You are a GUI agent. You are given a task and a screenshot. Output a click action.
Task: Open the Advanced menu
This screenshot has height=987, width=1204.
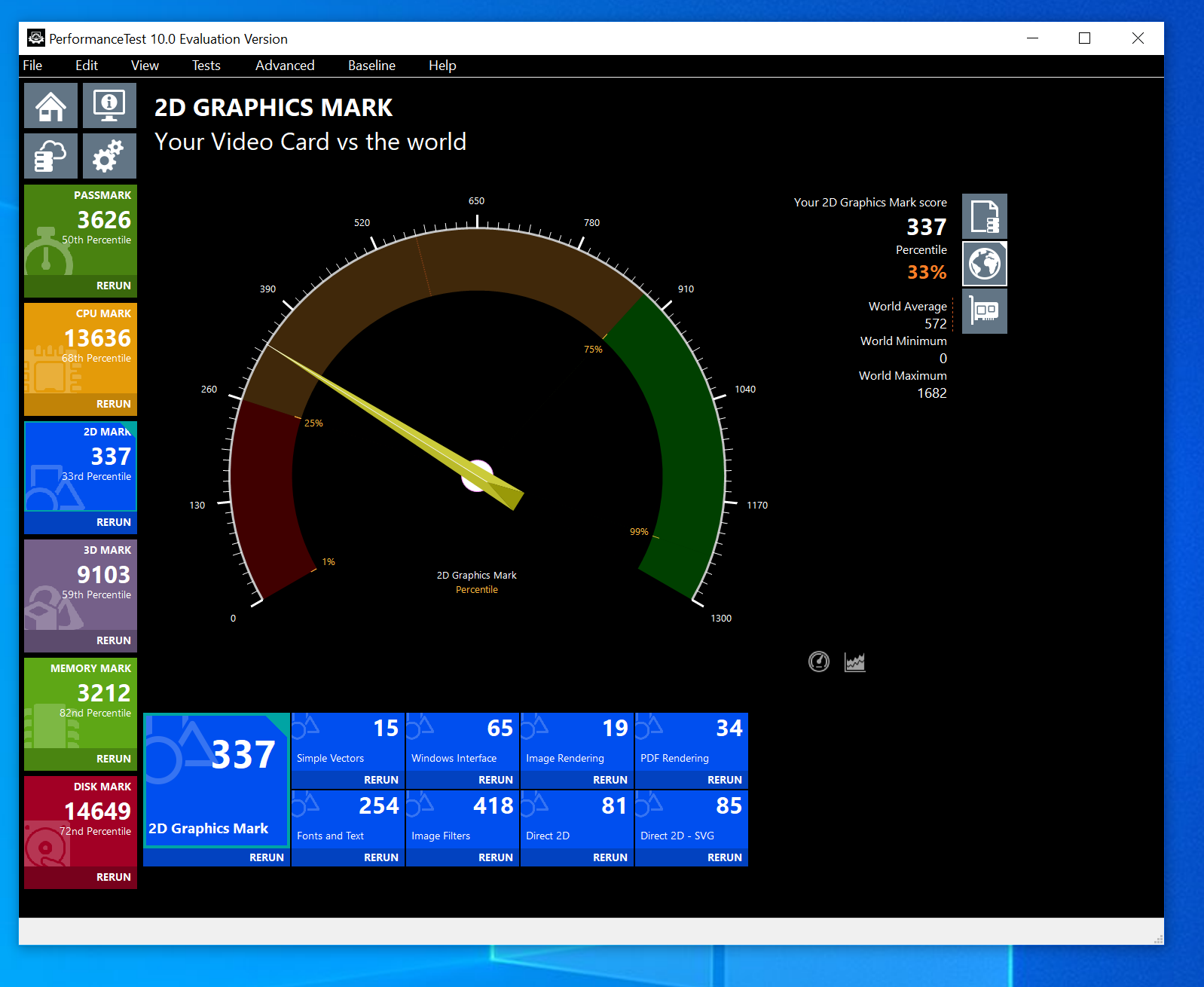tap(285, 66)
